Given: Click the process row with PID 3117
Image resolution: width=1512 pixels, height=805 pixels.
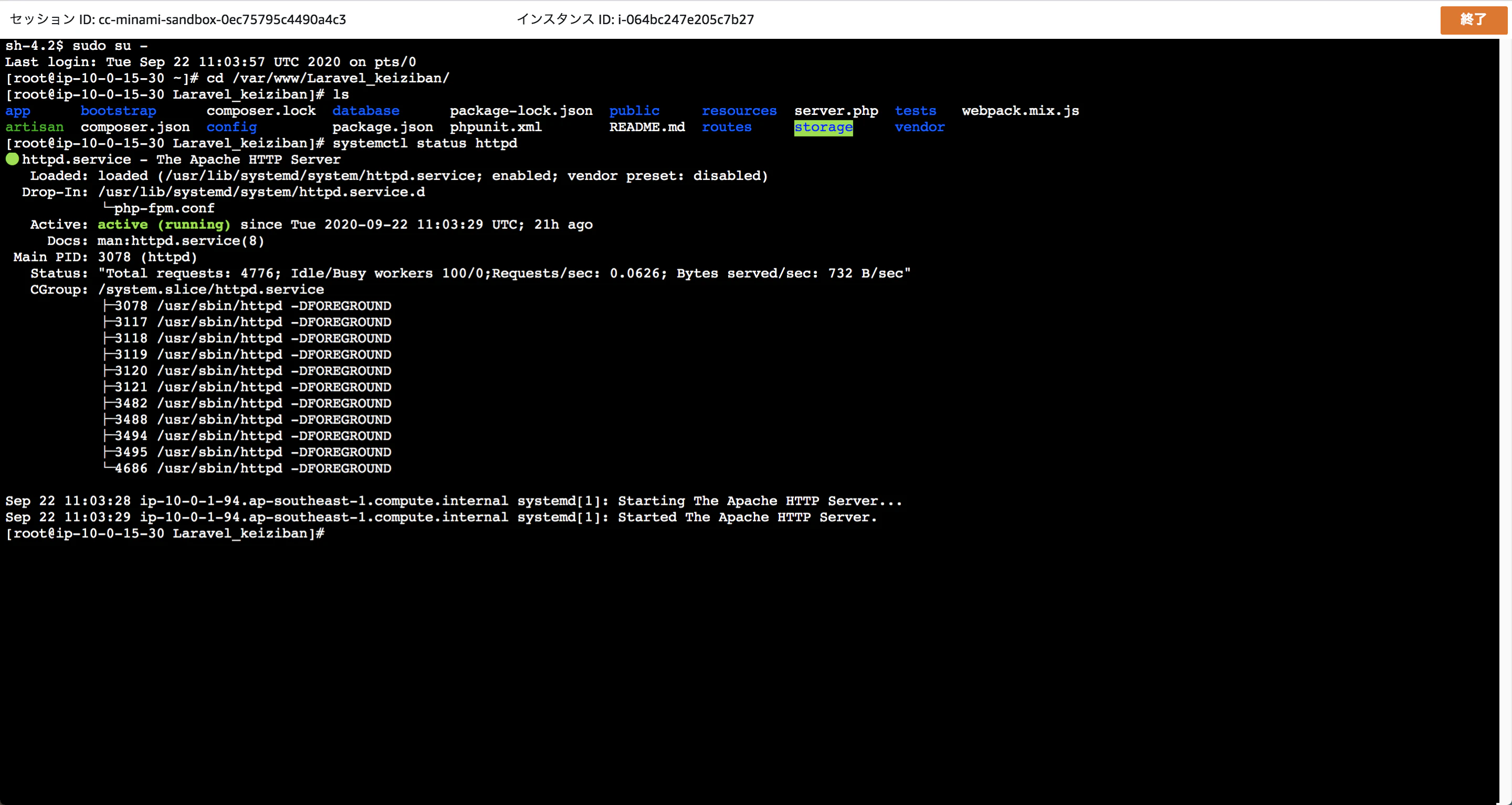Looking at the screenshot, I should point(247,322).
